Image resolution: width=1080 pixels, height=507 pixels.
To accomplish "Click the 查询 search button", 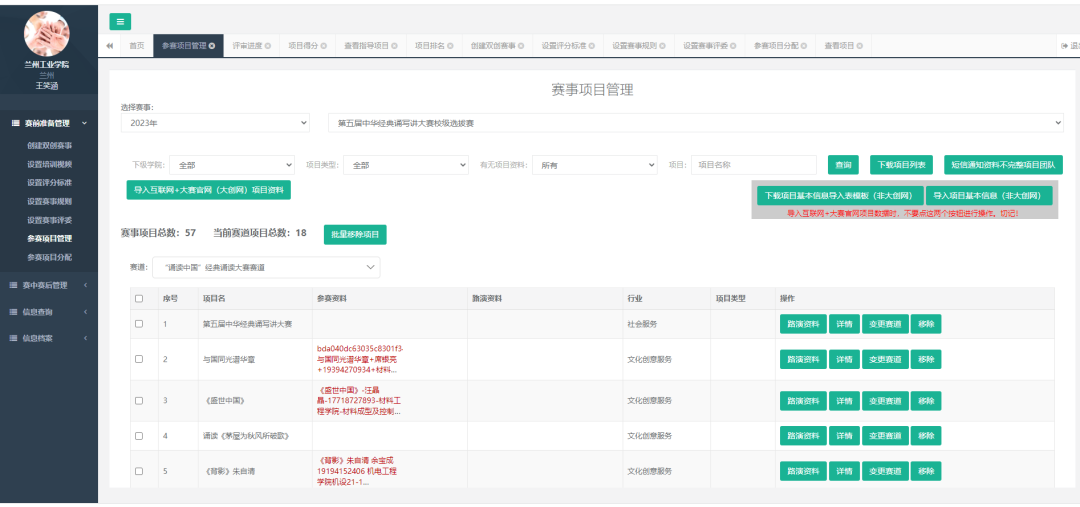I will [843, 165].
